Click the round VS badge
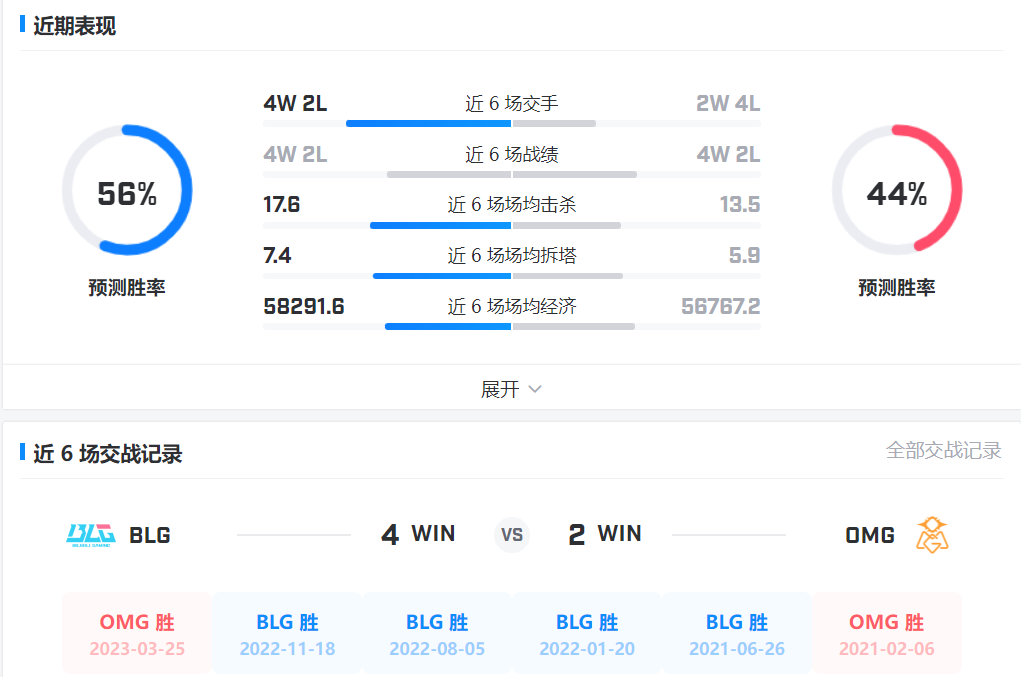This screenshot has width=1021, height=677. [512, 535]
